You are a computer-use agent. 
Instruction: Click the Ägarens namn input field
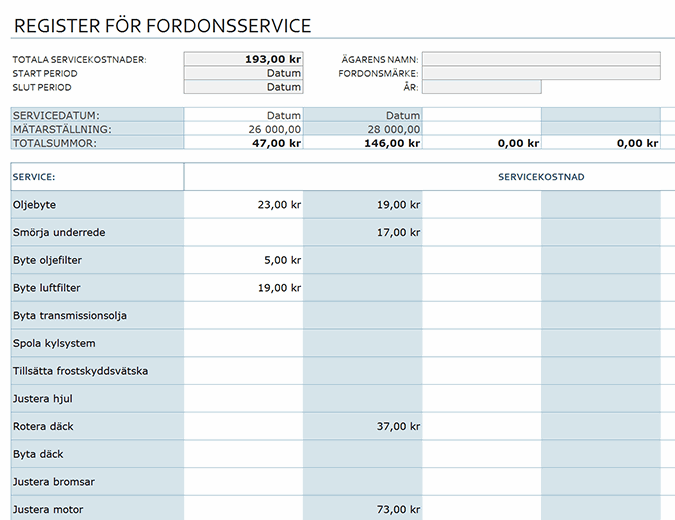tap(540, 59)
